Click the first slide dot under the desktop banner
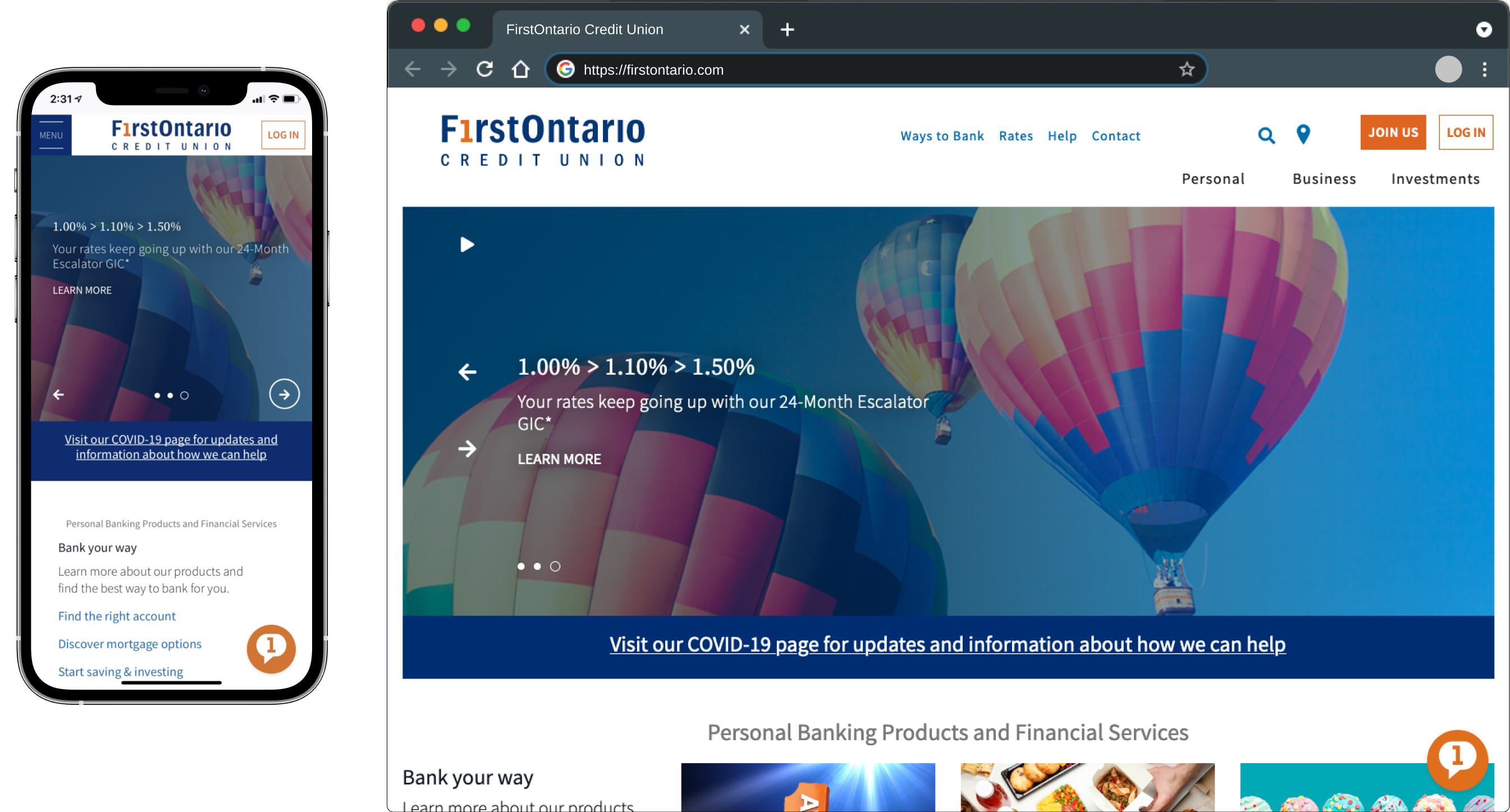This screenshot has width=1510, height=812. coord(520,566)
